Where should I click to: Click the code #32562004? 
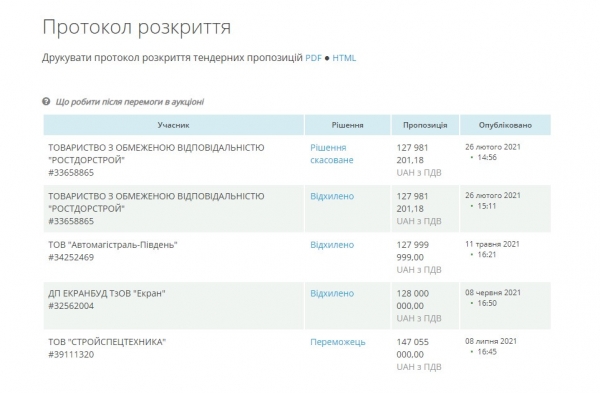(x=71, y=306)
